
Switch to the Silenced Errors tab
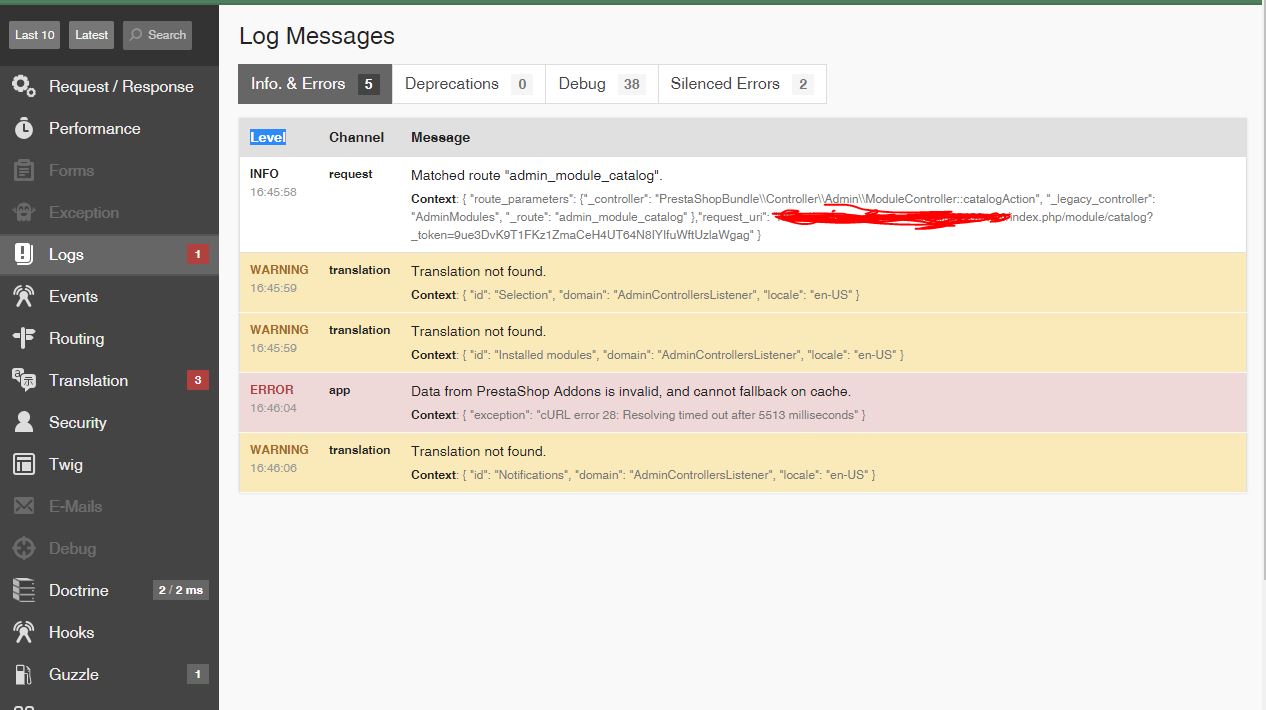click(742, 84)
